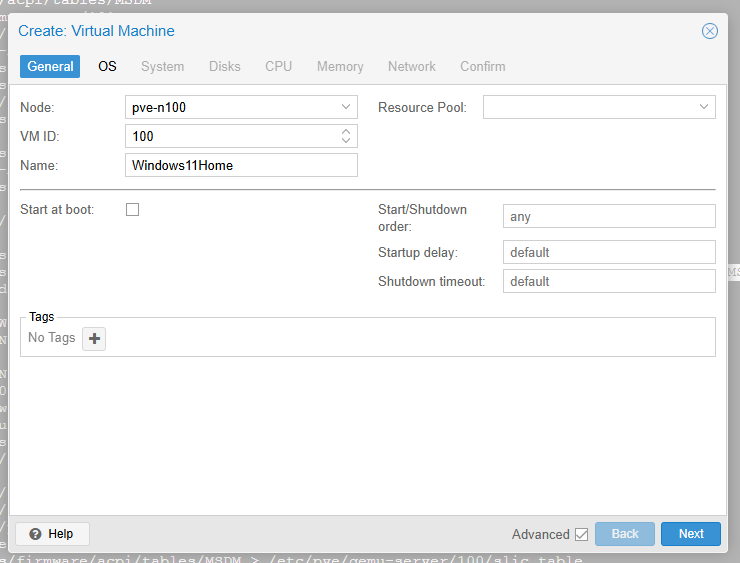
Task: Open the Resource Pool dropdown
Action: 704,107
